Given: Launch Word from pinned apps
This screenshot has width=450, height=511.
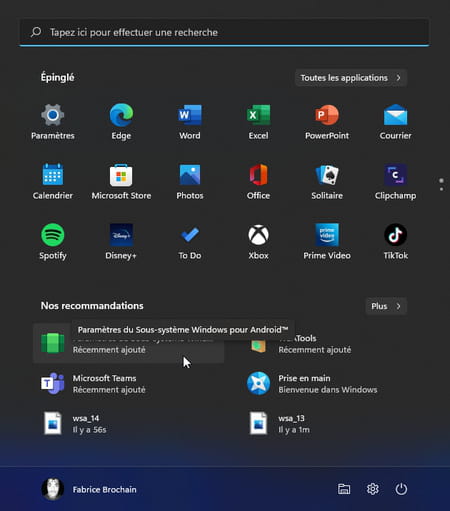Looking at the screenshot, I should coord(190,122).
